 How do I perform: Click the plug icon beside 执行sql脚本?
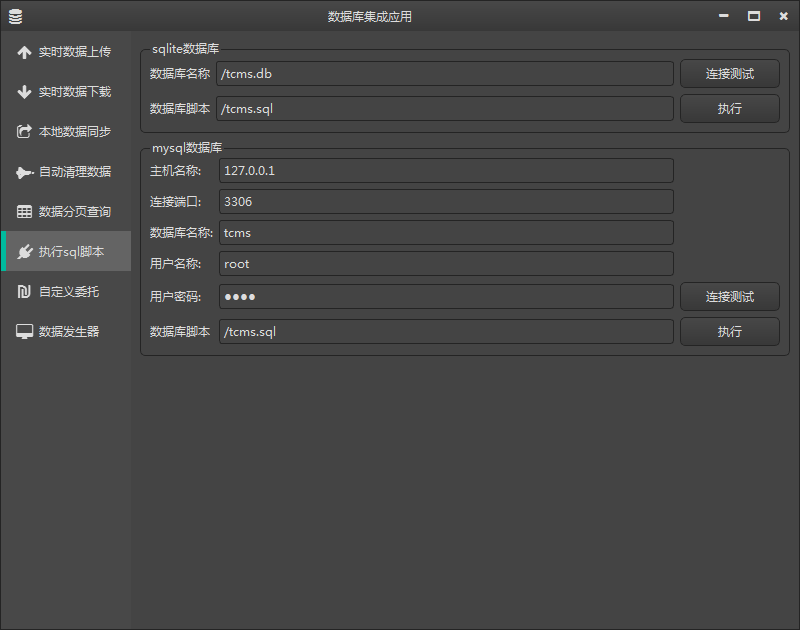tap(24, 251)
